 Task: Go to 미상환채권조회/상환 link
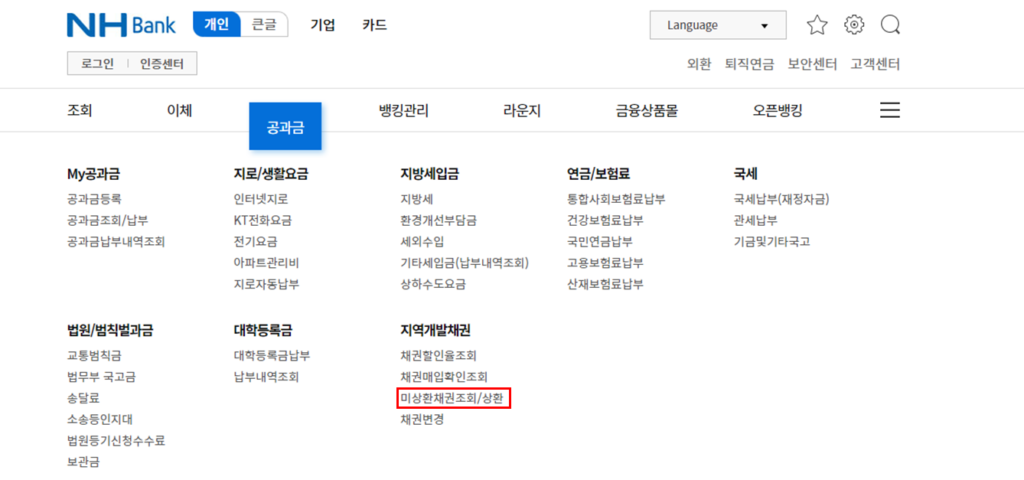[454, 399]
